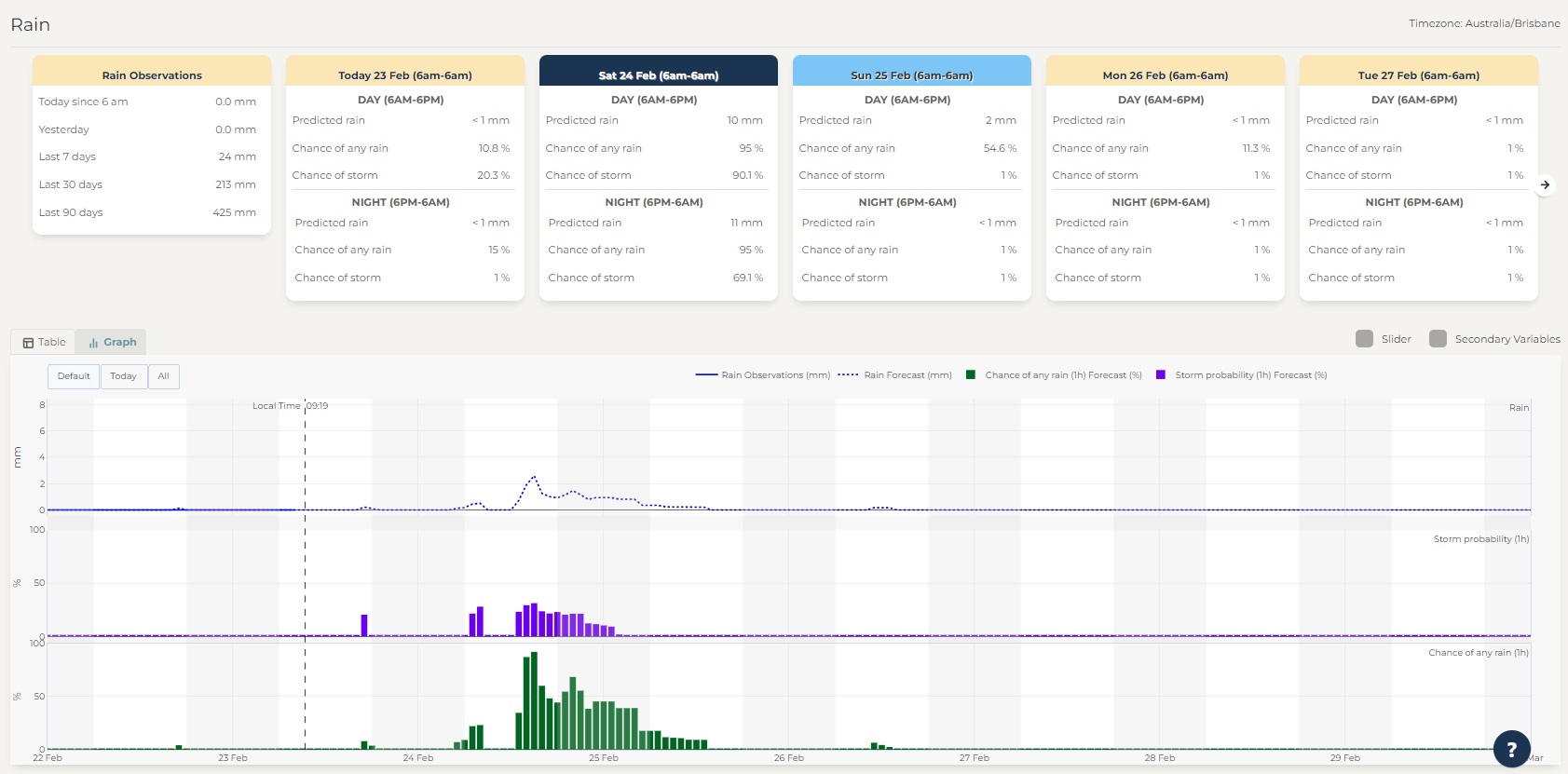Select the Default range button
This screenshot has height=774, width=1568.
pyautogui.click(x=74, y=376)
